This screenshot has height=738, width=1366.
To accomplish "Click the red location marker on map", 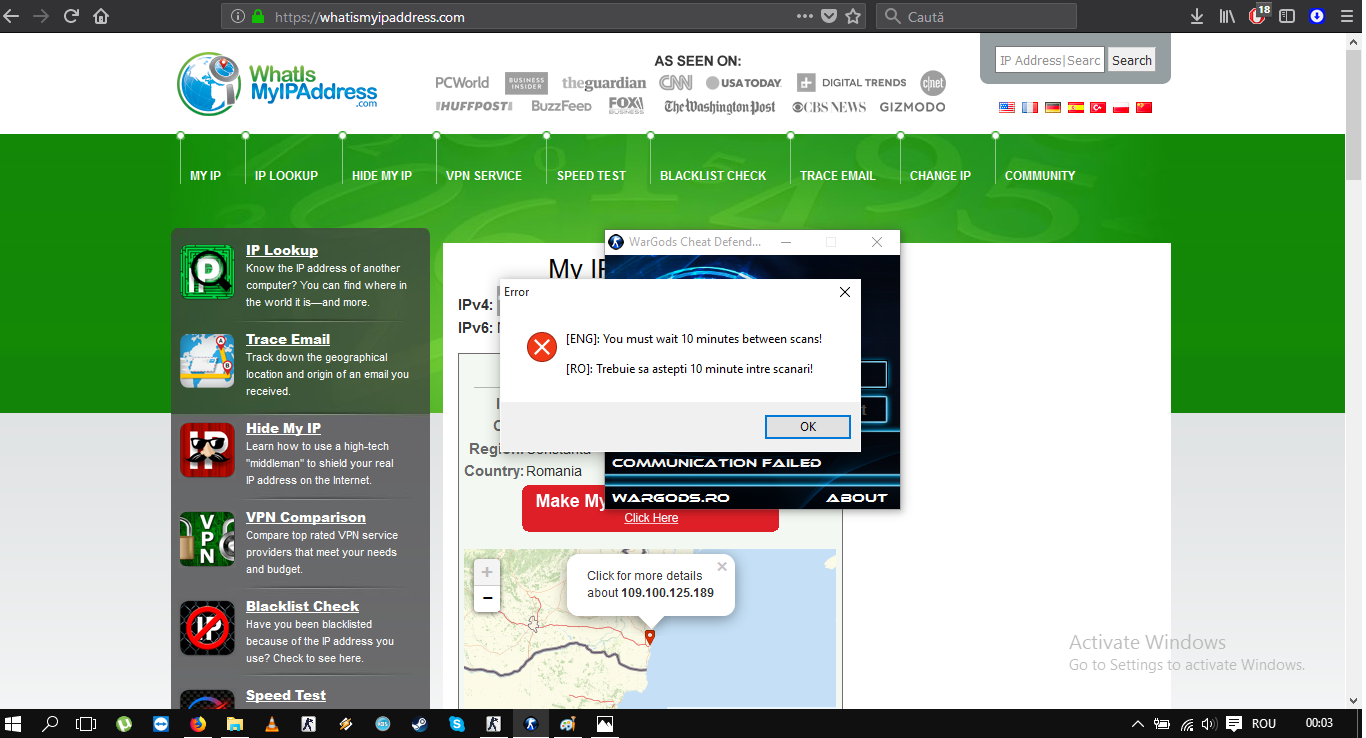I will coord(650,637).
